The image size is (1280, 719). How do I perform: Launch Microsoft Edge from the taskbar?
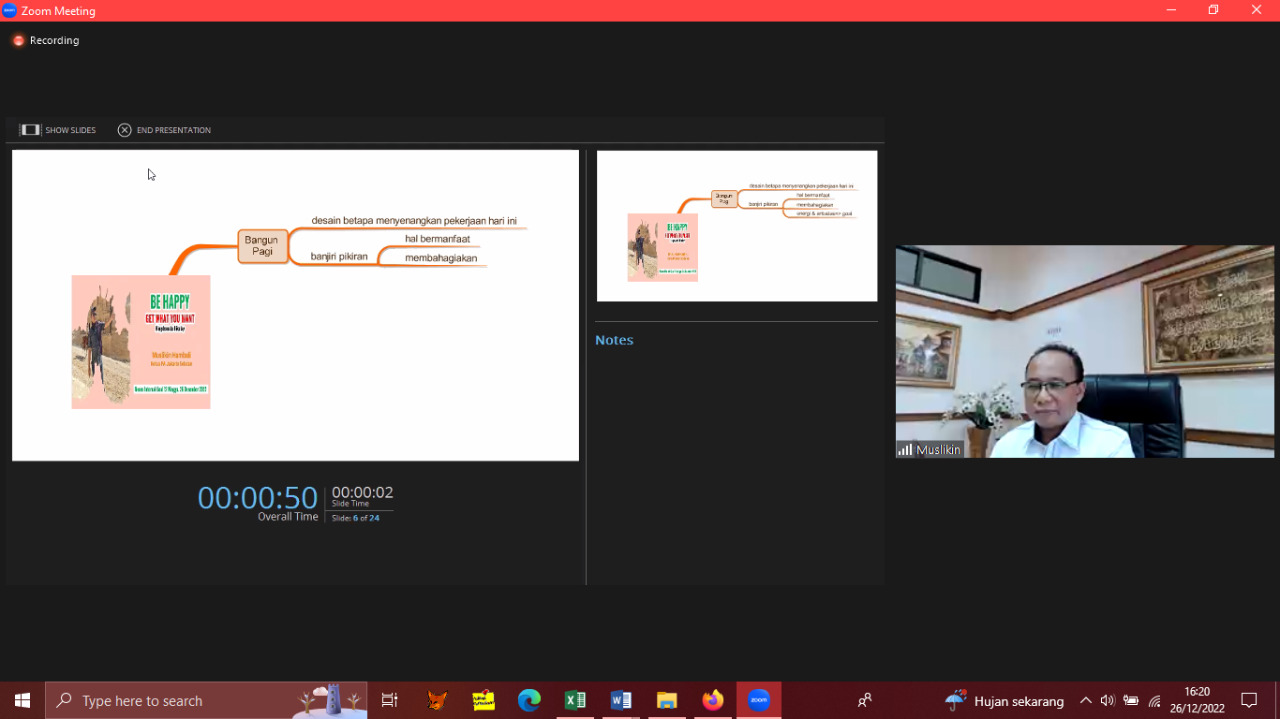tap(529, 701)
